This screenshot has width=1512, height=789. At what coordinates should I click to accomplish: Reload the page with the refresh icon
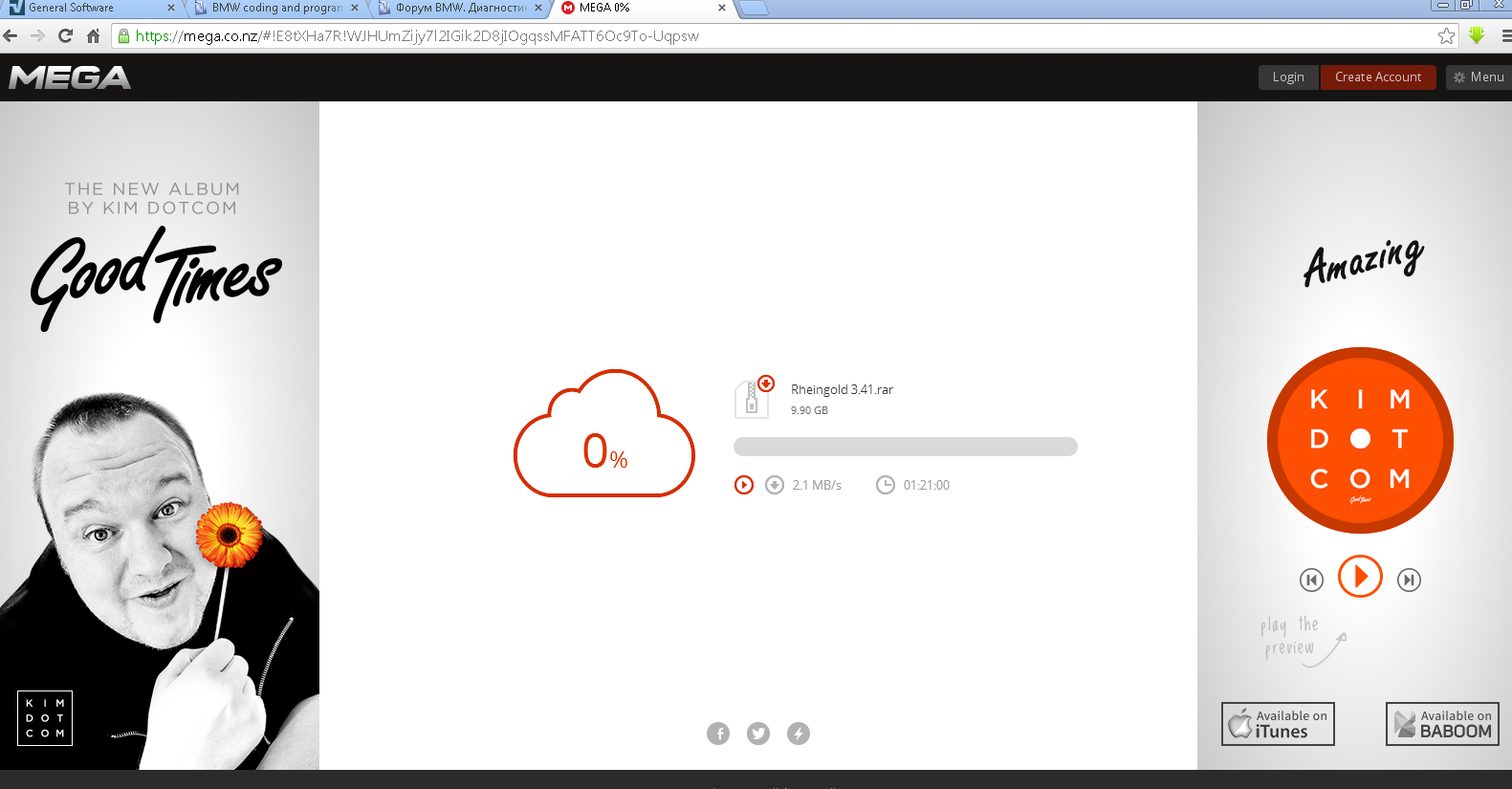pyautogui.click(x=65, y=36)
